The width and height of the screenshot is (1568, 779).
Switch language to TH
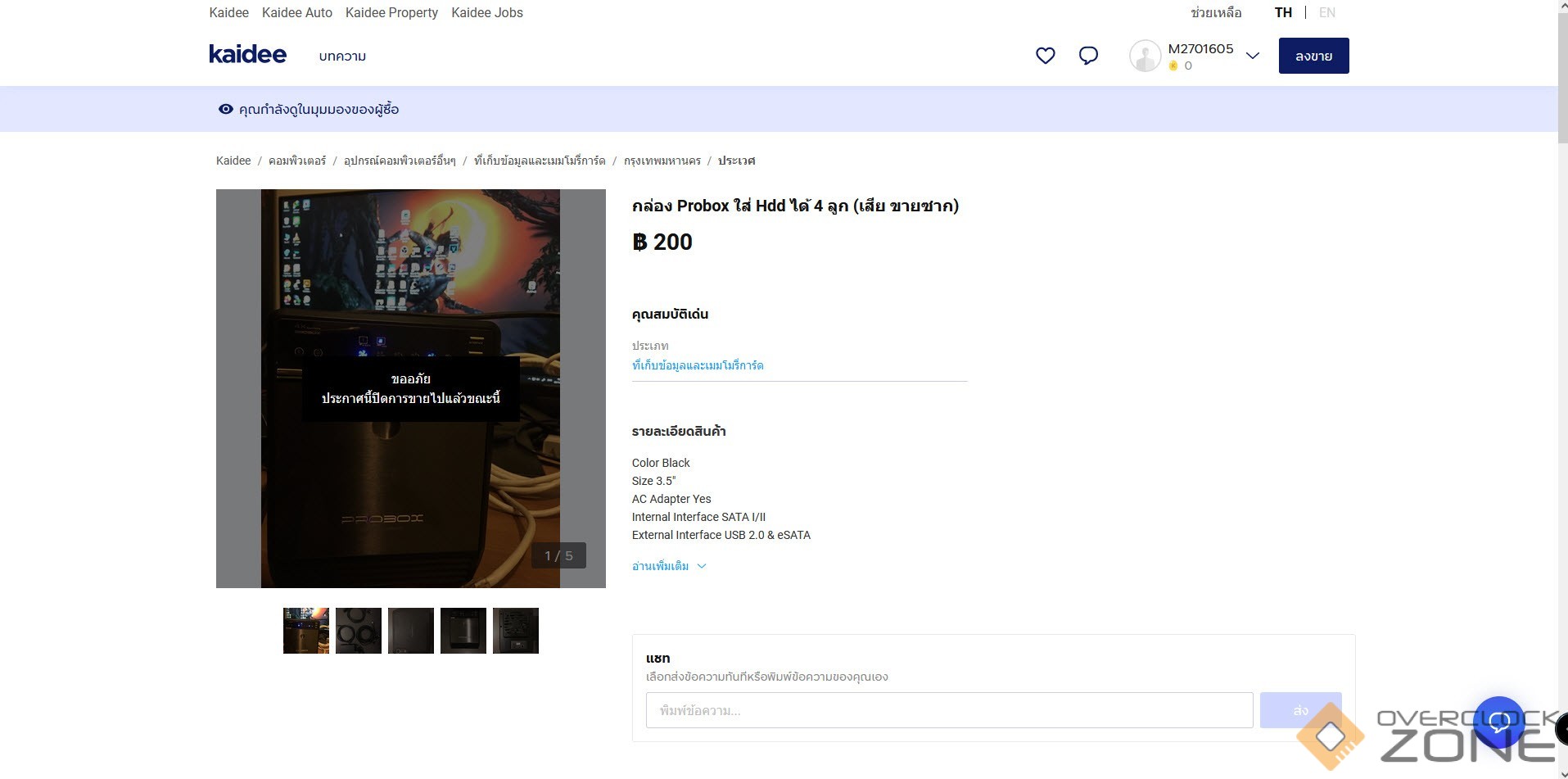(1283, 12)
